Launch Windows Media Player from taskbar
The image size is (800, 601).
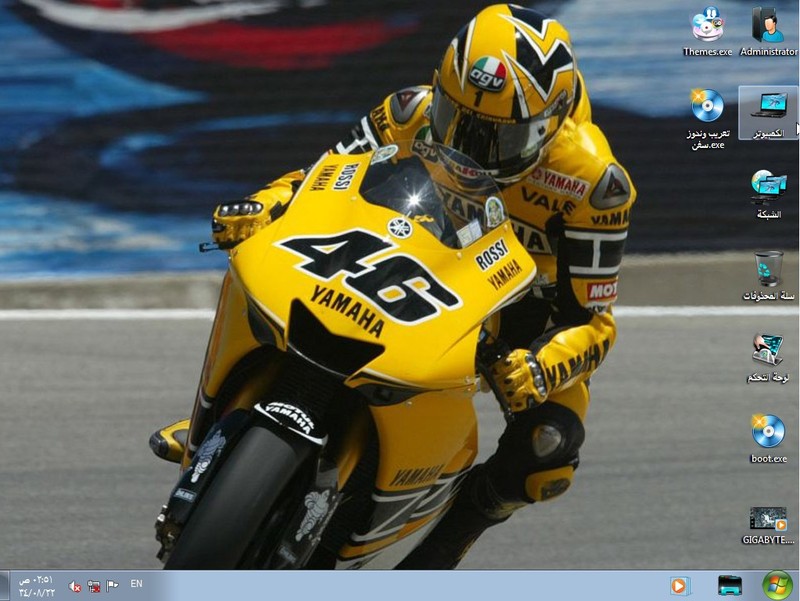tap(680, 586)
